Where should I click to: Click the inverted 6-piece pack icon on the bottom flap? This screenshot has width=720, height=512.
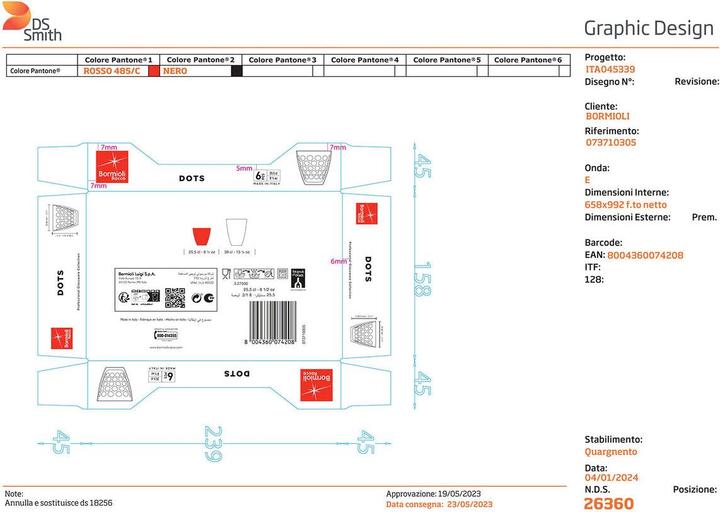pos(163,376)
